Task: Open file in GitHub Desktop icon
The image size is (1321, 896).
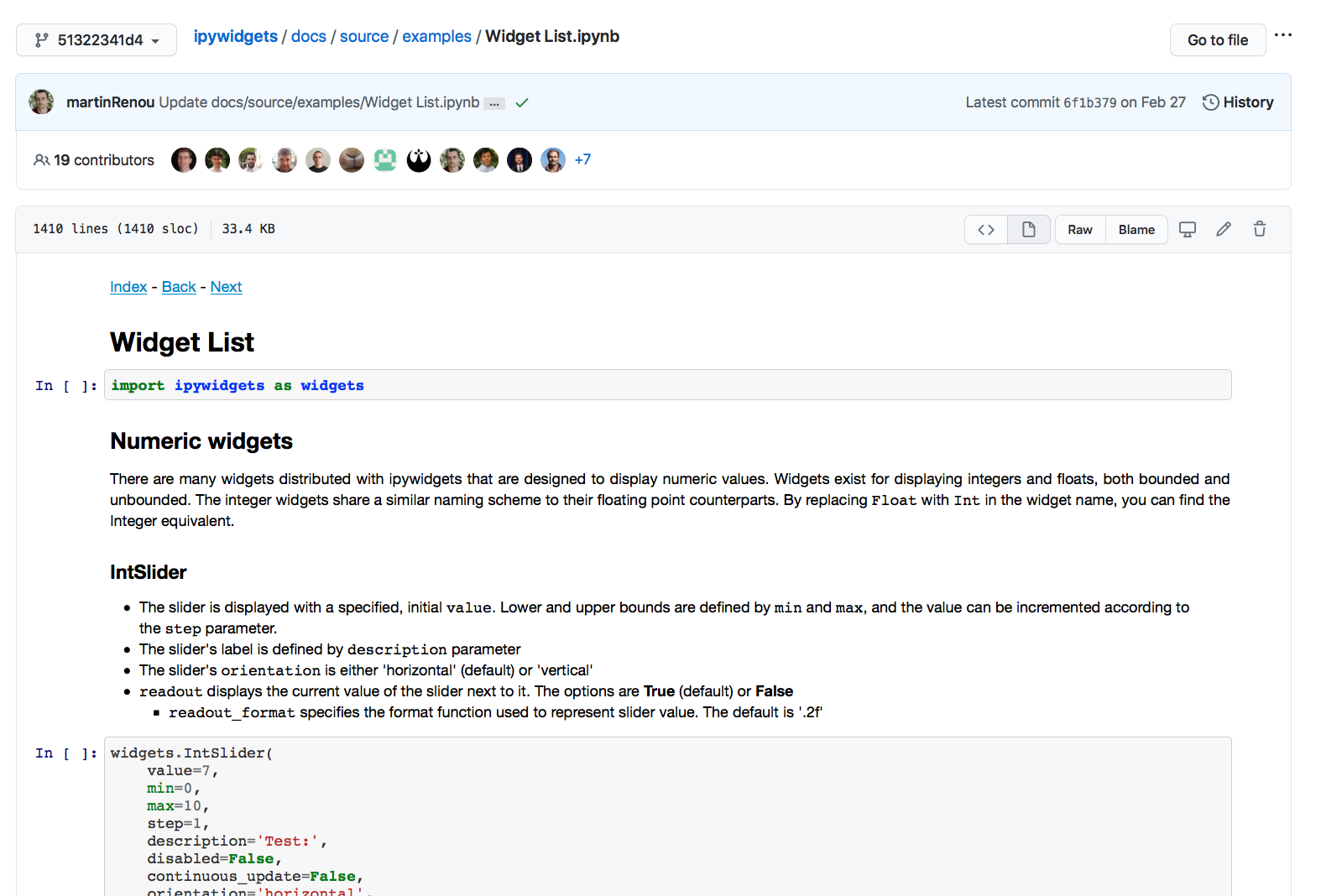Action: 1188,229
